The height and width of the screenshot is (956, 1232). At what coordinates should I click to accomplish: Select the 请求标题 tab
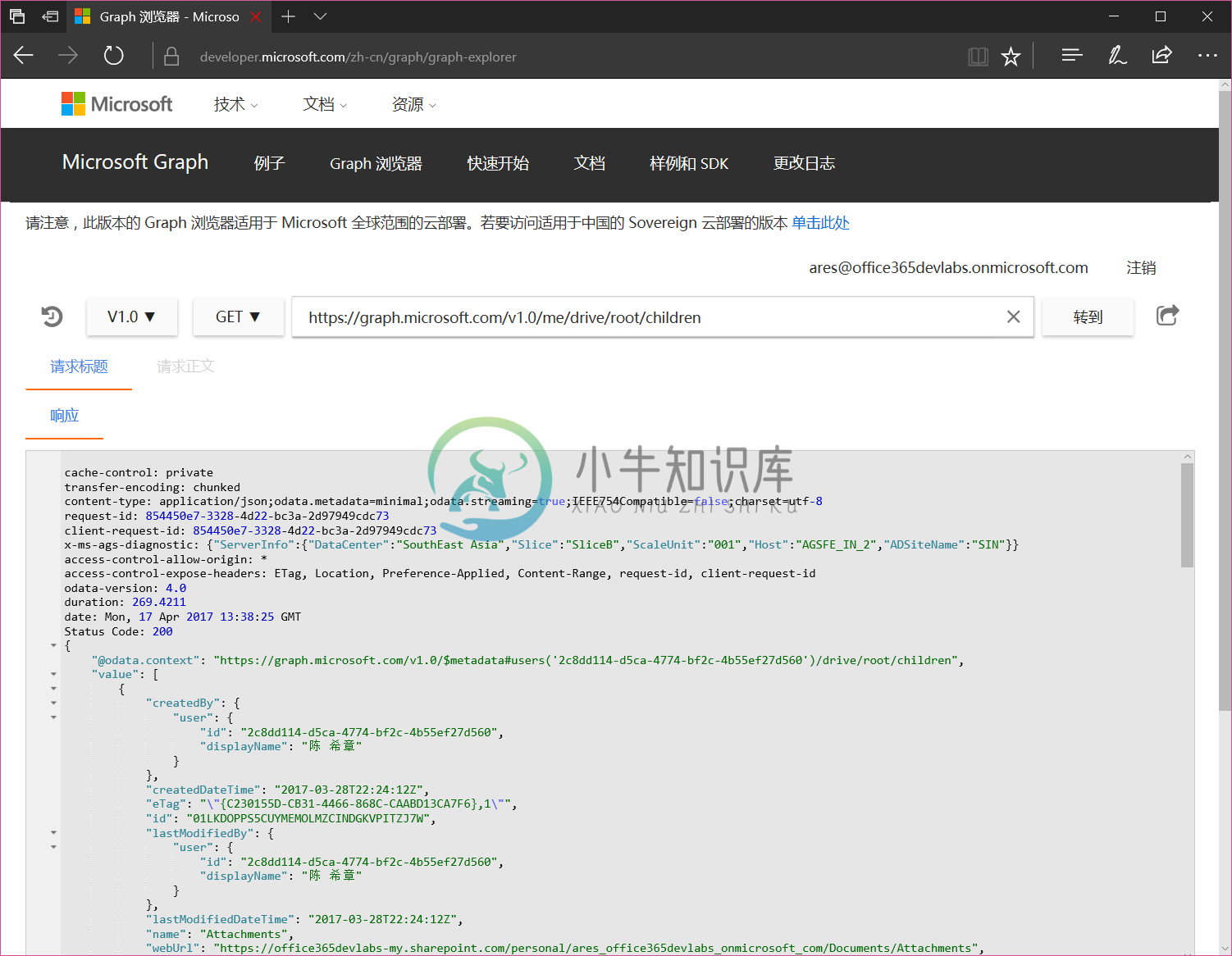tap(79, 366)
